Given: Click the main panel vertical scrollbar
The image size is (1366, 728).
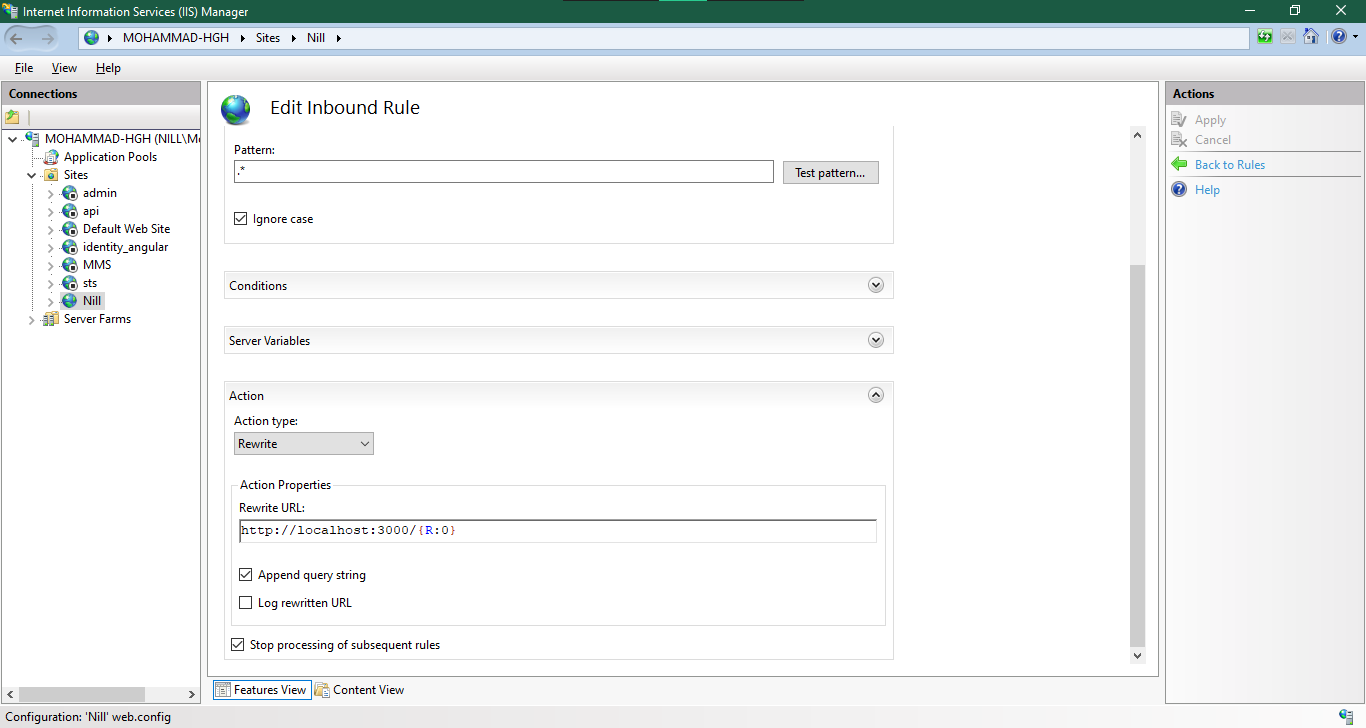Looking at the screenshot, I should click(x=1137, y=455).
